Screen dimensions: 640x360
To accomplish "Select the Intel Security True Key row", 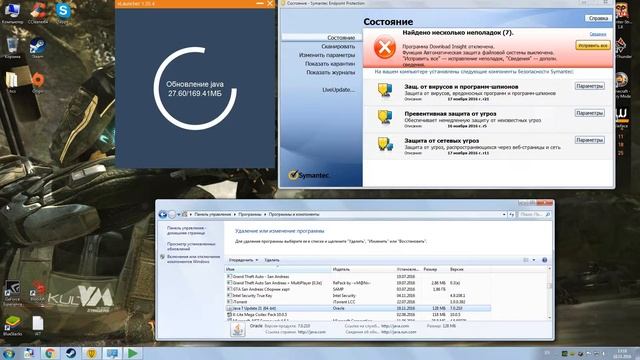I will [358, 296].
